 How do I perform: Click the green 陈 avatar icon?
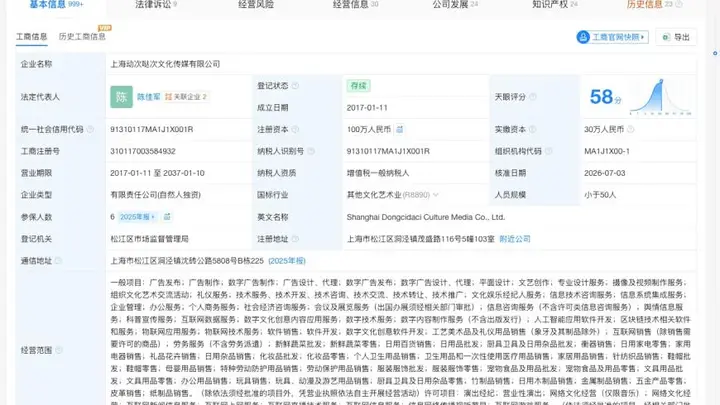click(x=121, y=97)
